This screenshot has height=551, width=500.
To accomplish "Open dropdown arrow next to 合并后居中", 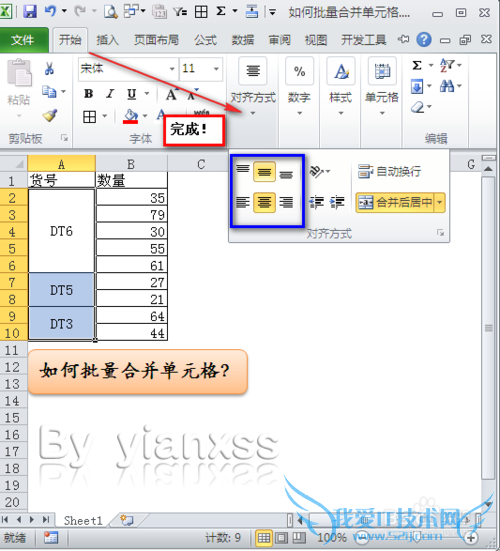I will (x=440, y=202).
